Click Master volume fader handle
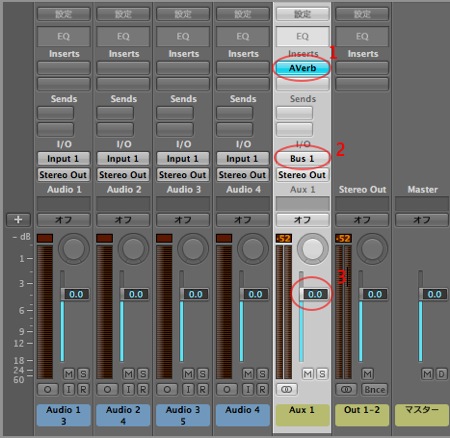Image resolution: width=450 pixels, height=438 pixels. click(x=433, y=294)
